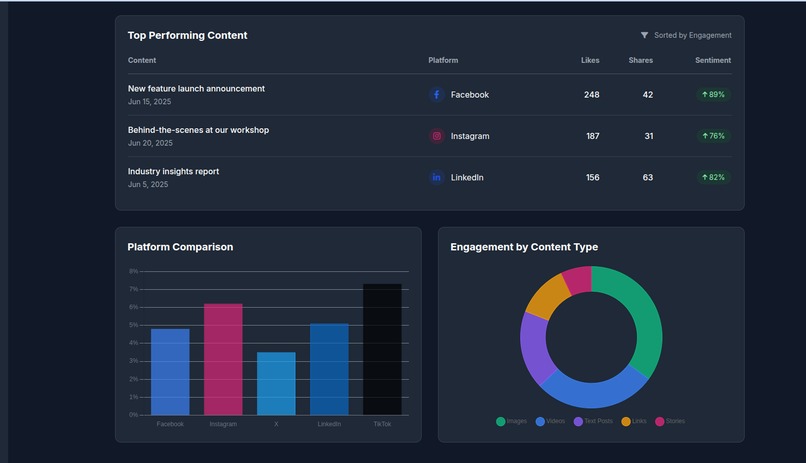This screenshot has height=463, width=806.
Task: Click the X axis label under the chart
Action: tap(276, 424)
